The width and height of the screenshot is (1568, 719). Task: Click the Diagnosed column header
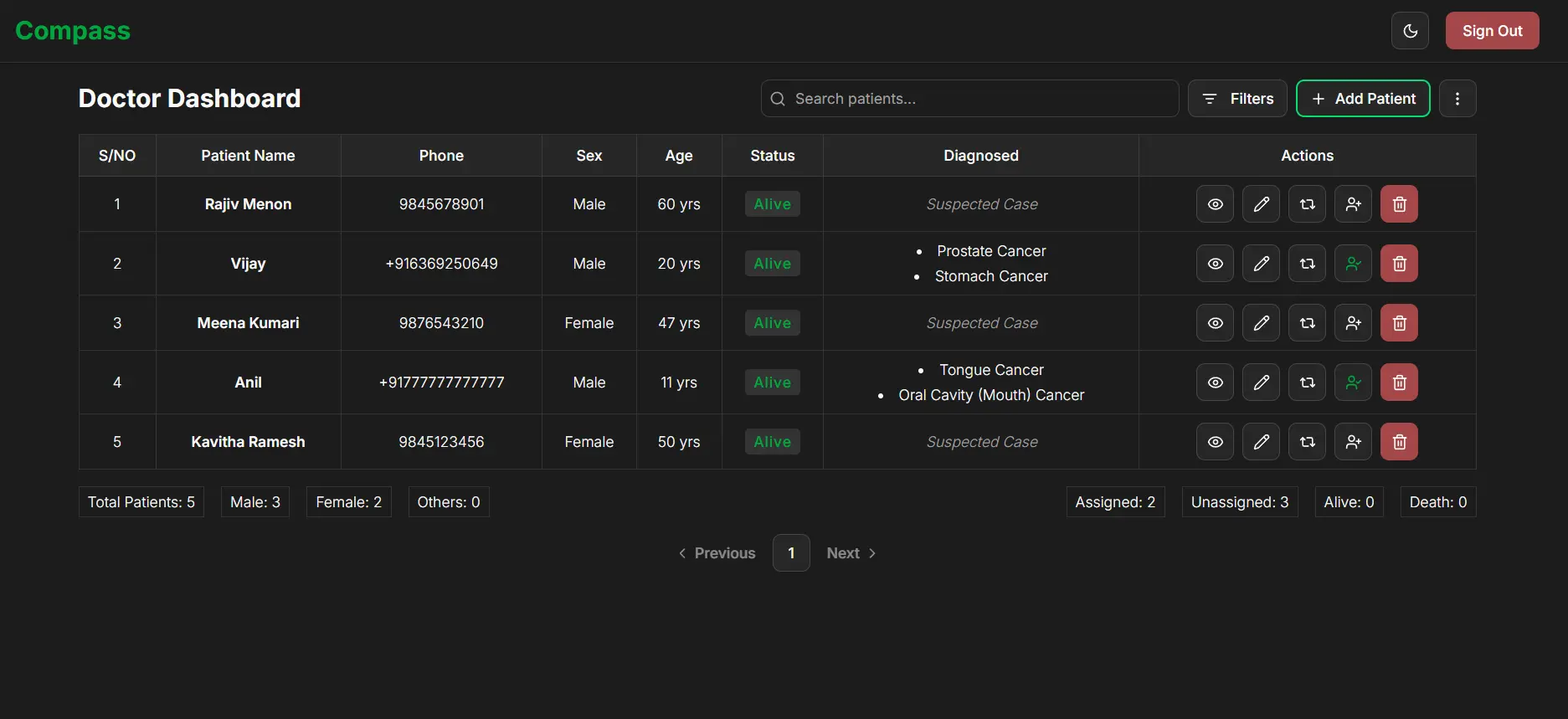coord(981,156)
